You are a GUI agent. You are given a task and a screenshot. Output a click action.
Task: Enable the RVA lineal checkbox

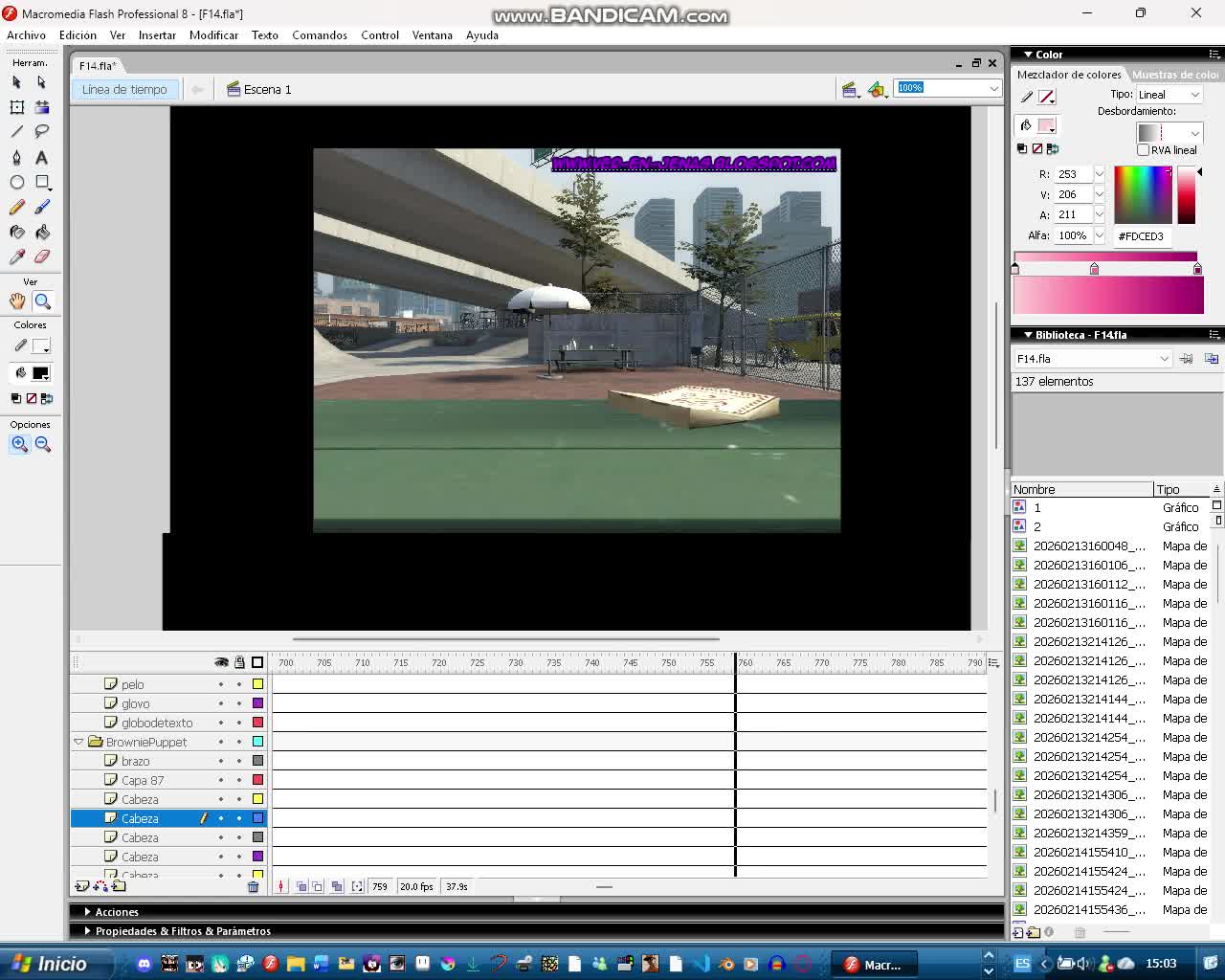1143,149
